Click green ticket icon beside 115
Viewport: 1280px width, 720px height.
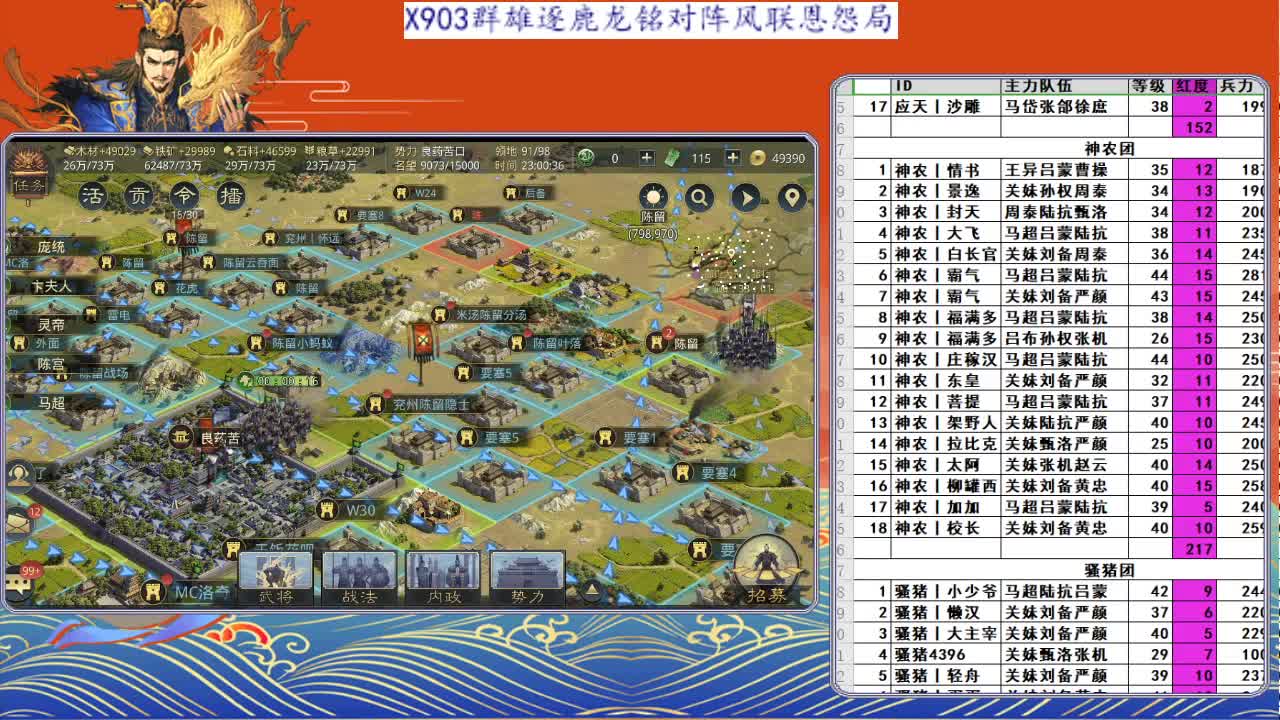pos(674,158)
